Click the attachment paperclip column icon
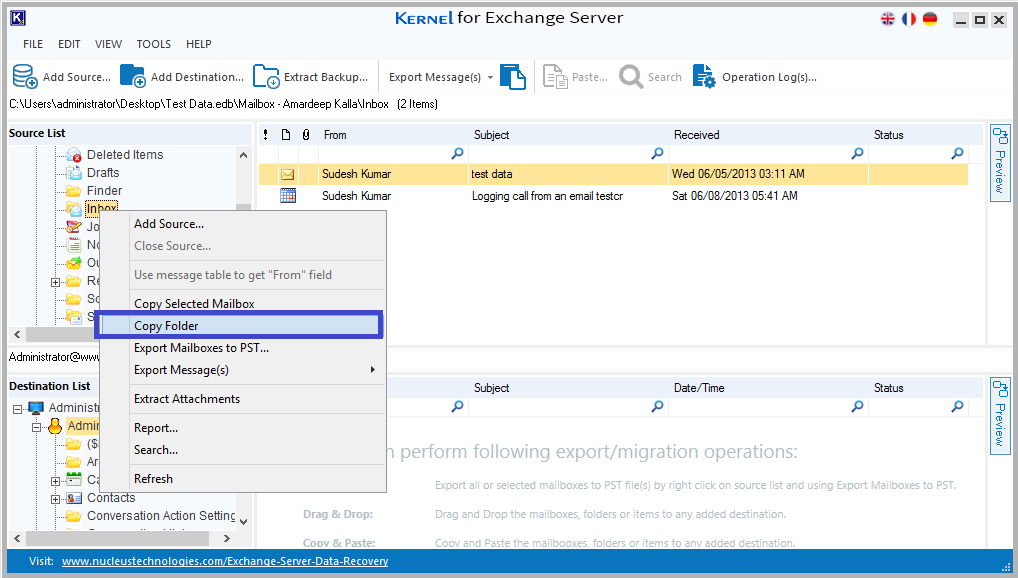Viewport: 1018px width, 578px height. [x=306, y=135]
